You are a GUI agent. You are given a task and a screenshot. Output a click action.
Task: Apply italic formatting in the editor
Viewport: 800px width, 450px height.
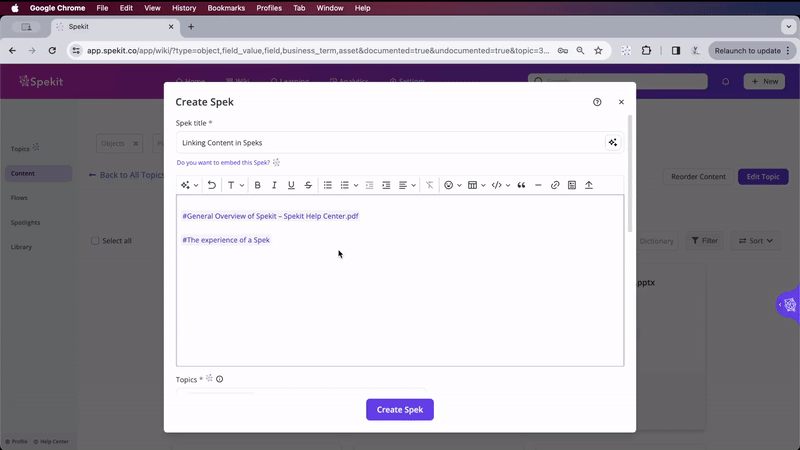pos(274,185)
